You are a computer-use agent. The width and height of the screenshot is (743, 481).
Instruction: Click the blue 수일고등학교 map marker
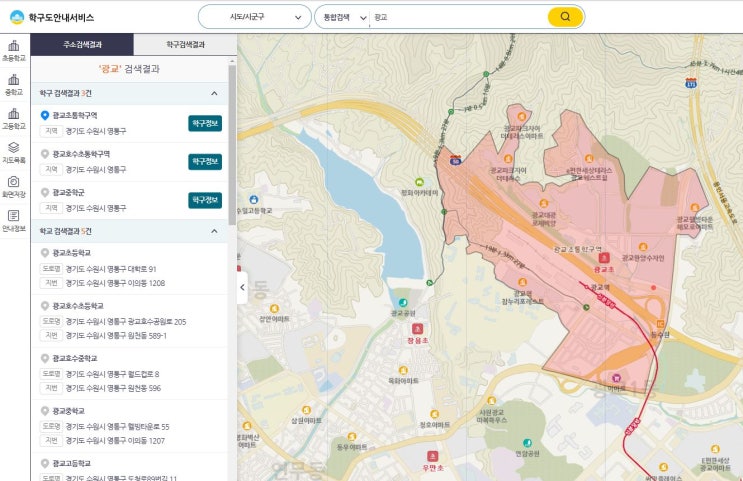tap(254, 200)
